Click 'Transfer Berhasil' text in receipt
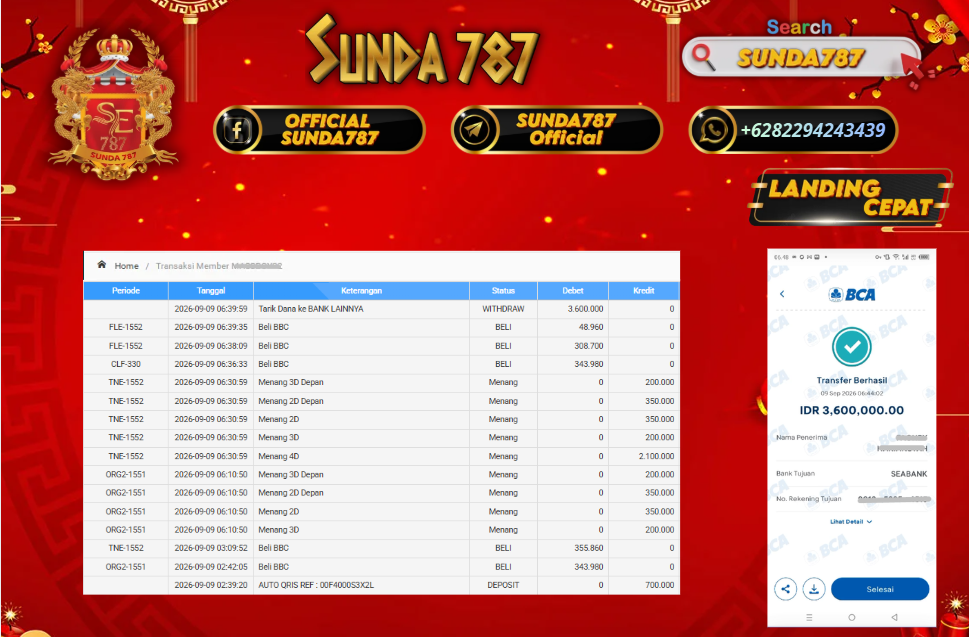Viewport: 969px width, 637px height. point(852,381)
